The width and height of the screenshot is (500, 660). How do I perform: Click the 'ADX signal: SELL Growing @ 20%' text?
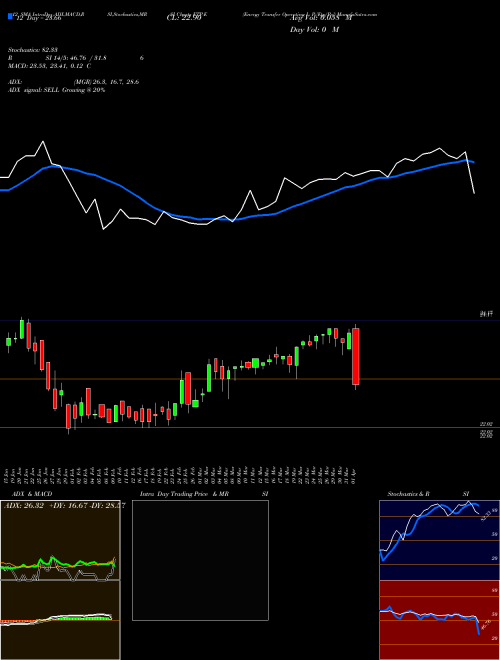56,90
